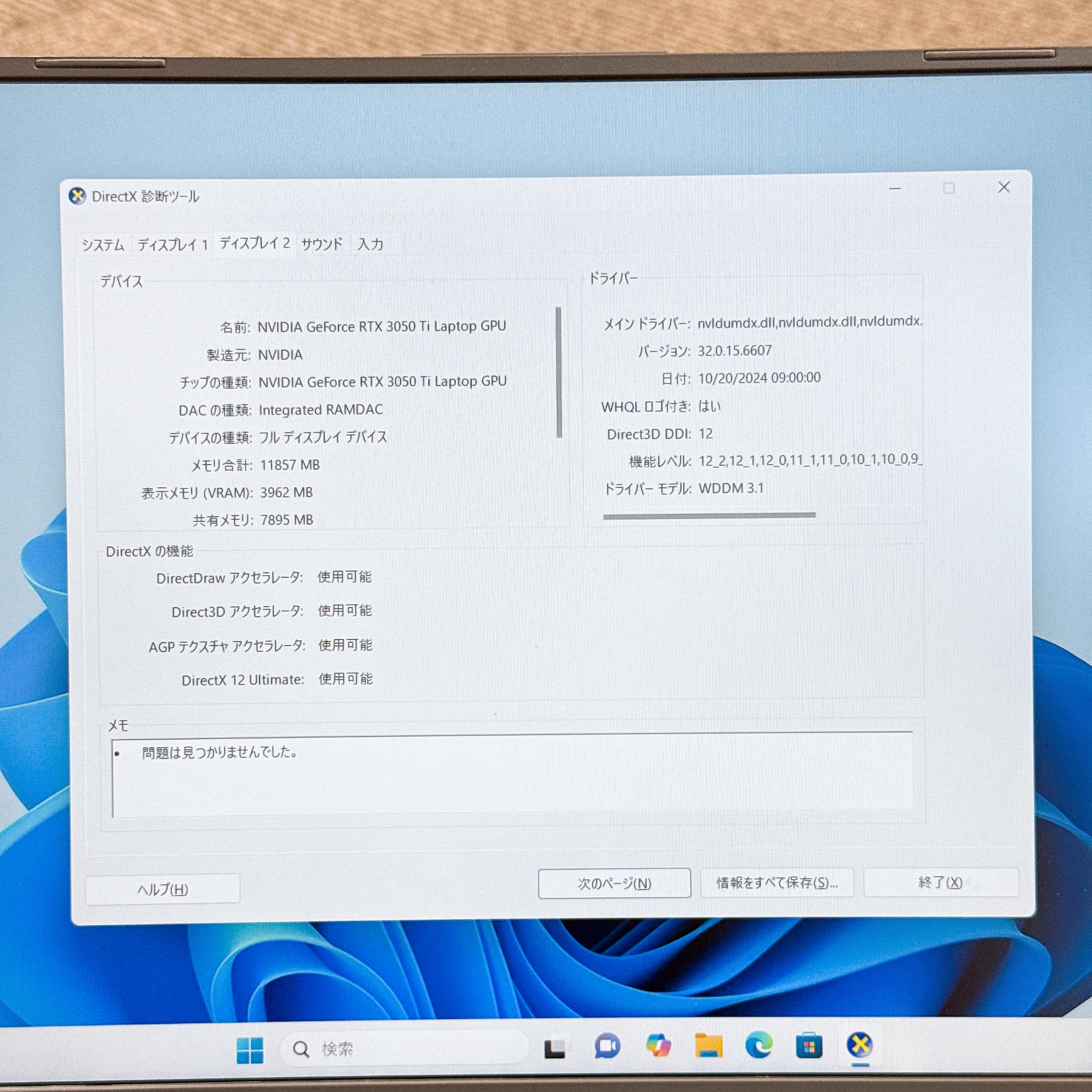Click the driver panel horizontal scrollbar

click(x=709, y=516)
